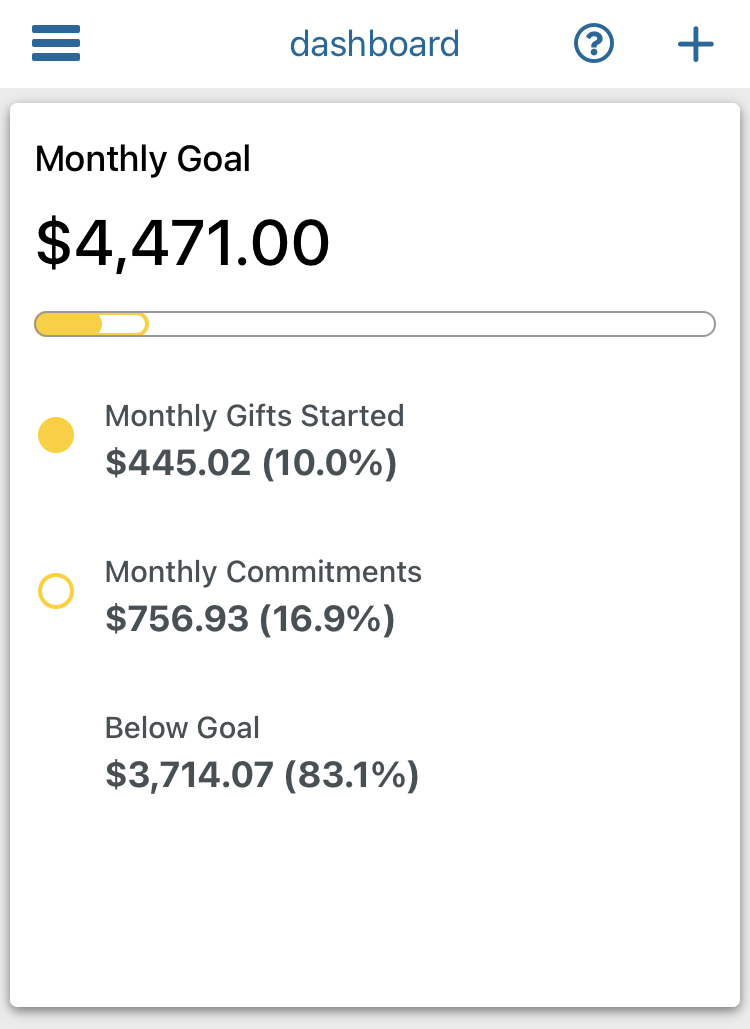Image resolution: width=750 pixels, height=1029 pixels.
Task: Click the $445.02 (10.0%) value
Action: click(x=251, y=463)
